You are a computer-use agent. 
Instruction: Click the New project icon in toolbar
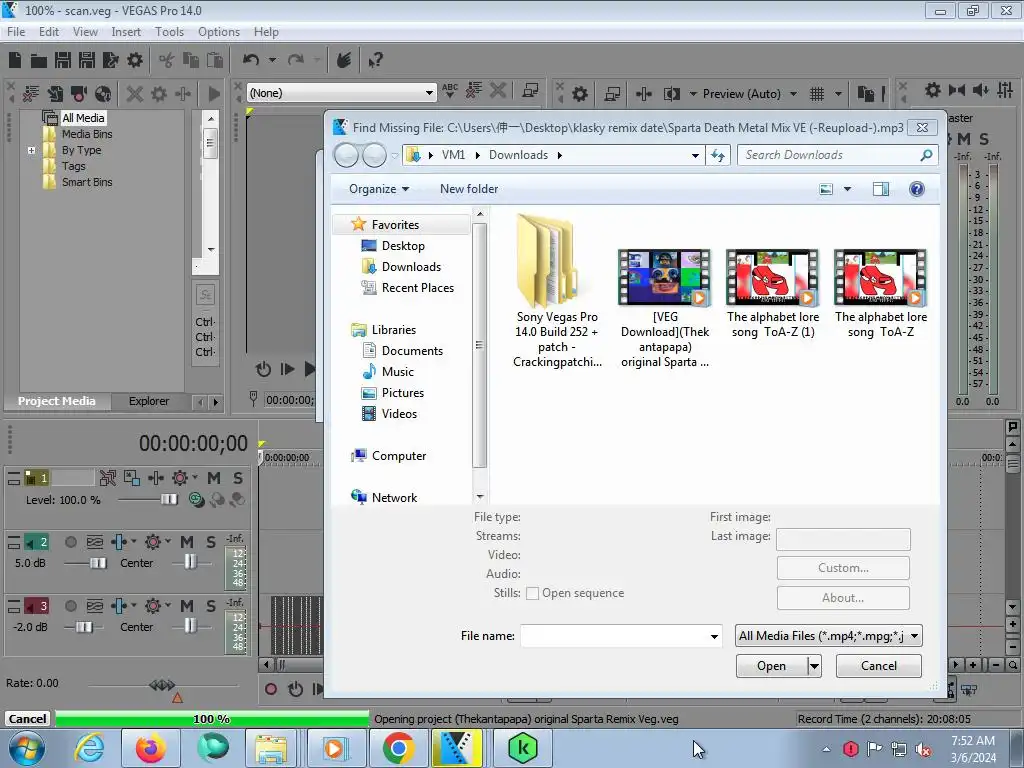coord(15,60)
